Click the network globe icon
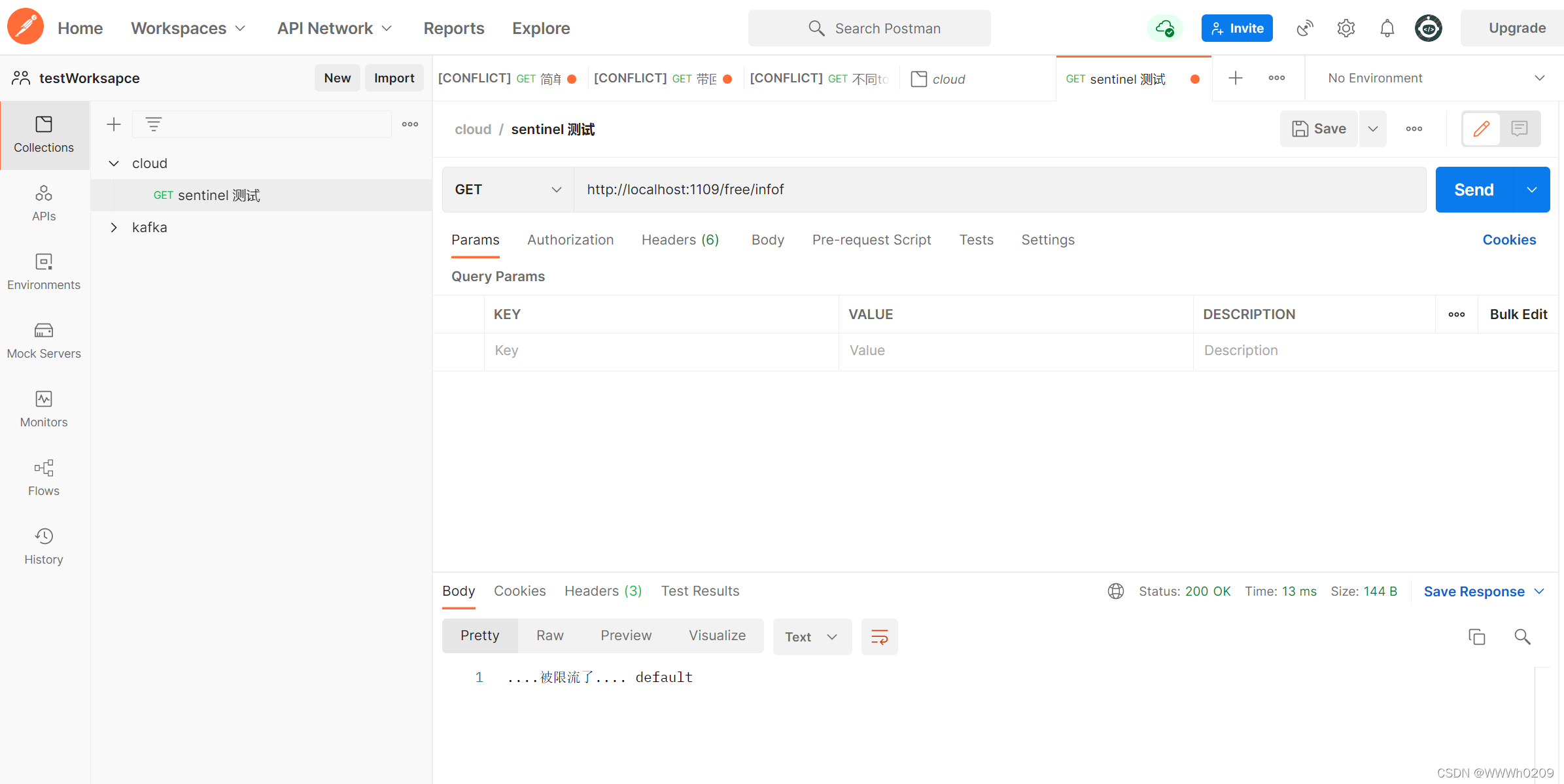 click(x=1116, y=591)
